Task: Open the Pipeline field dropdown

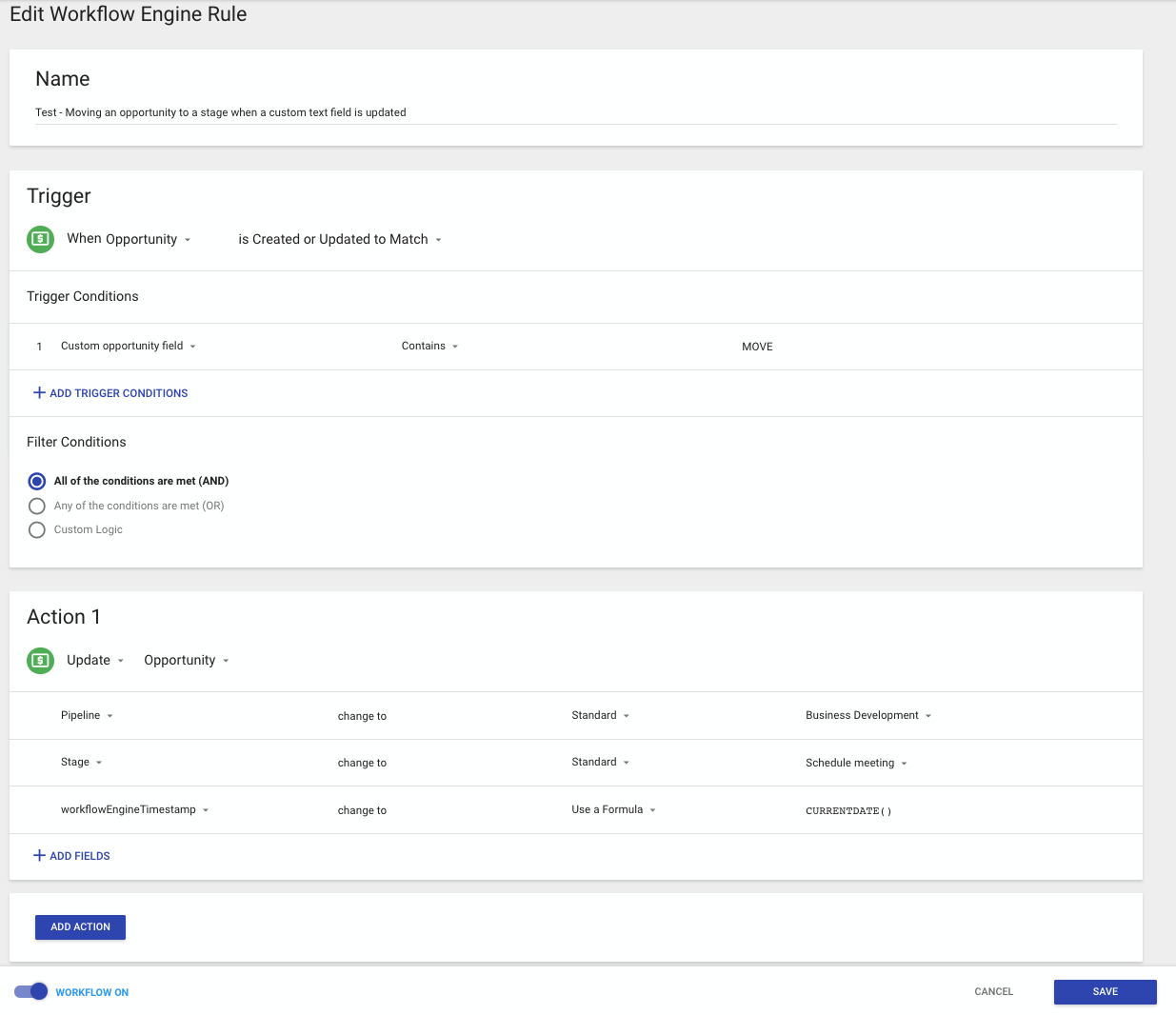Action: tap(87, 715)
